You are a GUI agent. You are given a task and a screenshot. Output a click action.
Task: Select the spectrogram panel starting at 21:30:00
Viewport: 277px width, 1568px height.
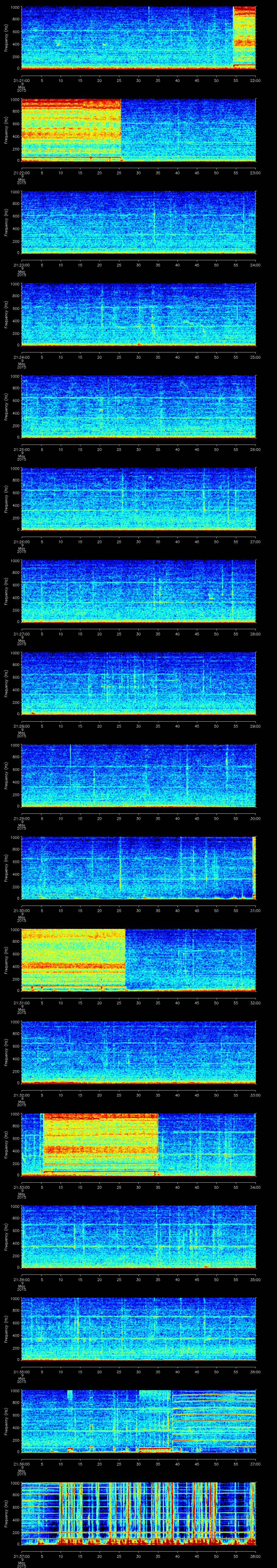[138, 868]
